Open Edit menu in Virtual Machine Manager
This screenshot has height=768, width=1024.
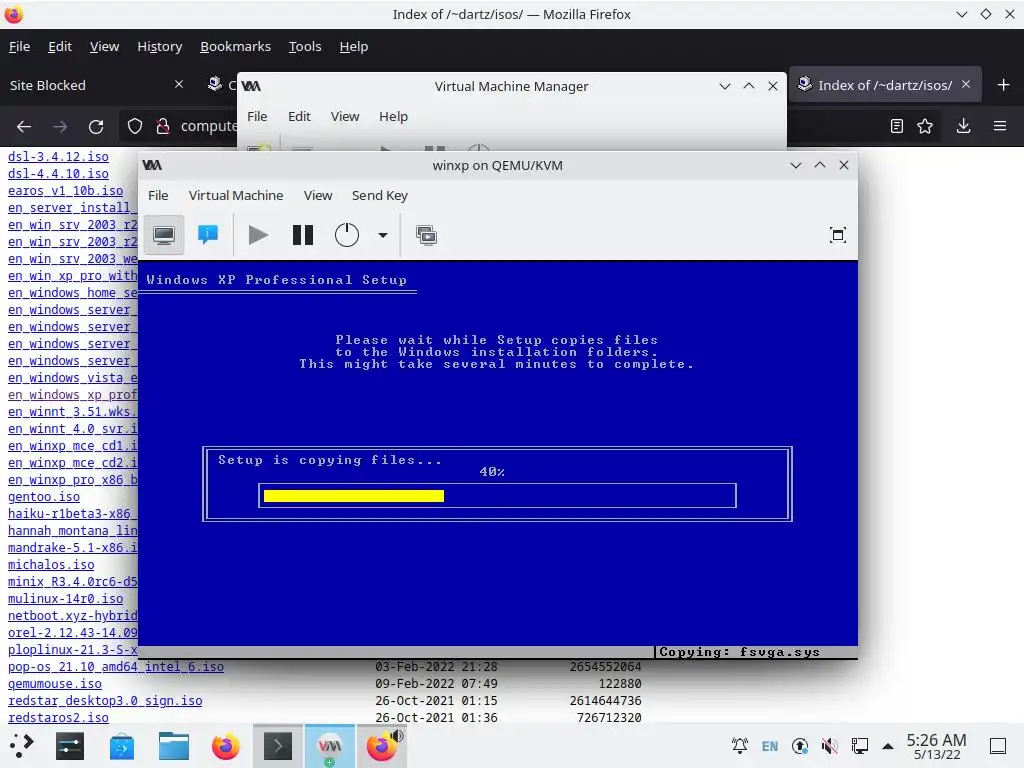(299, 116)
